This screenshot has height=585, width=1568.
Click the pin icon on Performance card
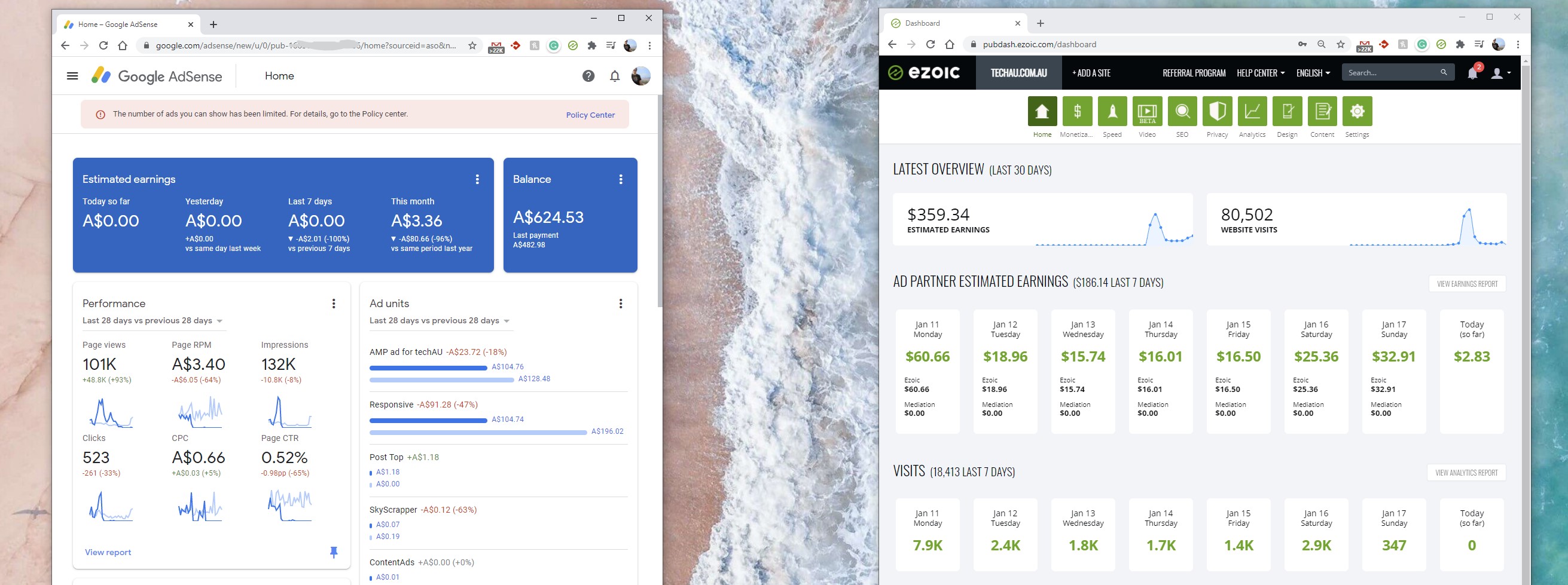[334, 552]
